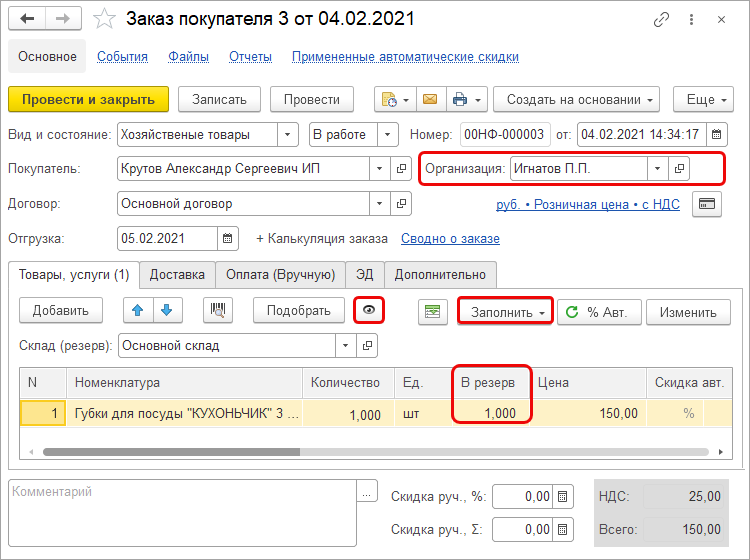750x560 pixels.
Task: Switch to the Дополнительно tab
Action: point(440,275)
